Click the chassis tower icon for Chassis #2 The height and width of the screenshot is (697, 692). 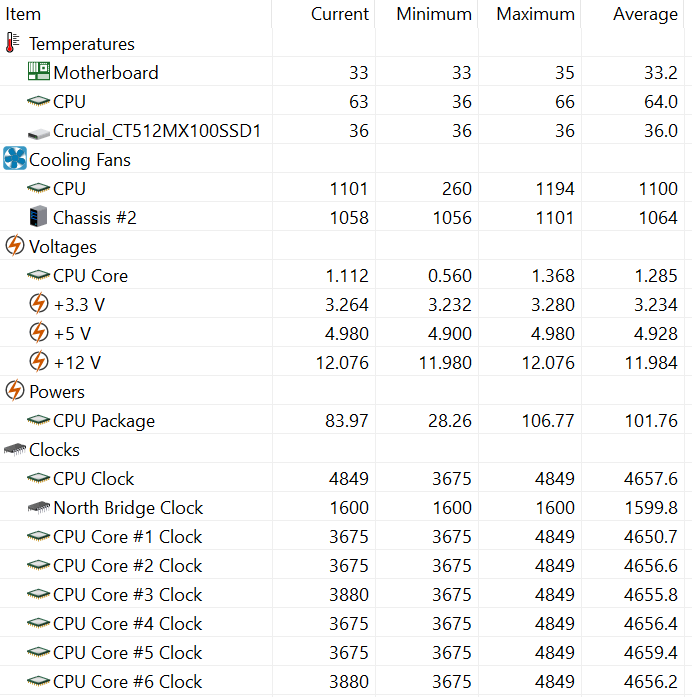(38, 216)
